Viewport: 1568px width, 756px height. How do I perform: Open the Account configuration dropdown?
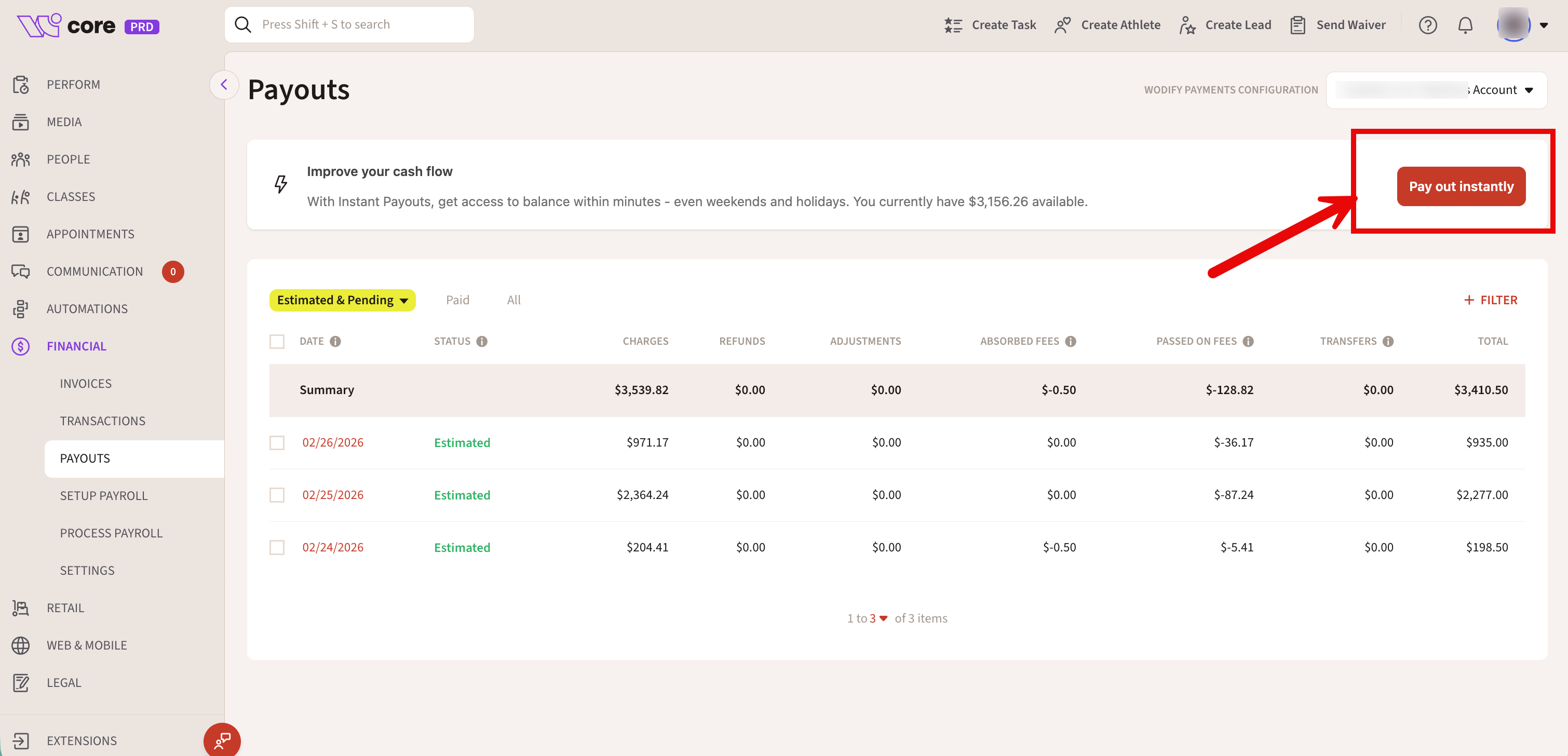coord(1437,90)
